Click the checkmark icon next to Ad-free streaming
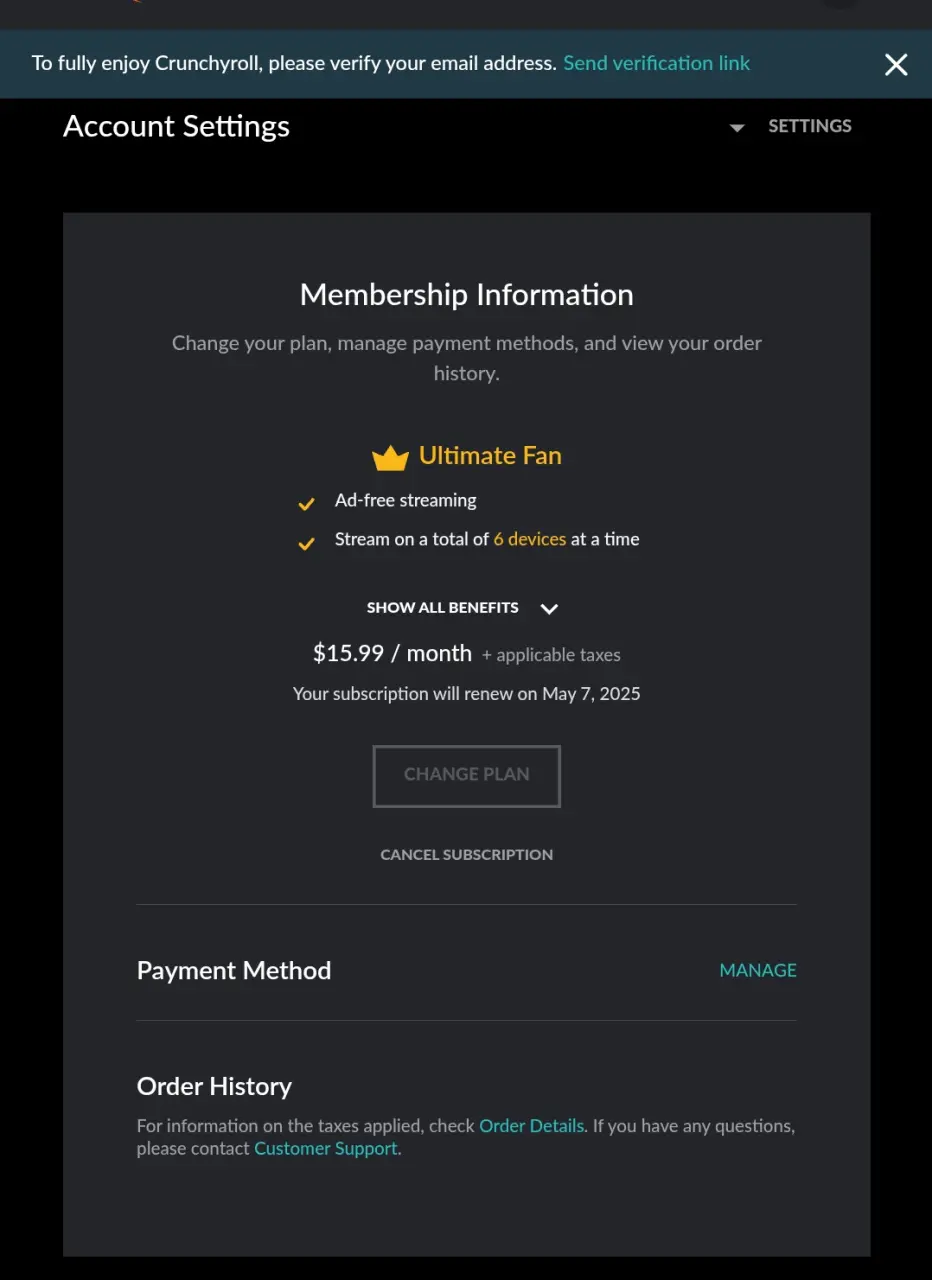The width and height of the screenshot is (932, 1280). pyautogui.click(x=306, y=504)
